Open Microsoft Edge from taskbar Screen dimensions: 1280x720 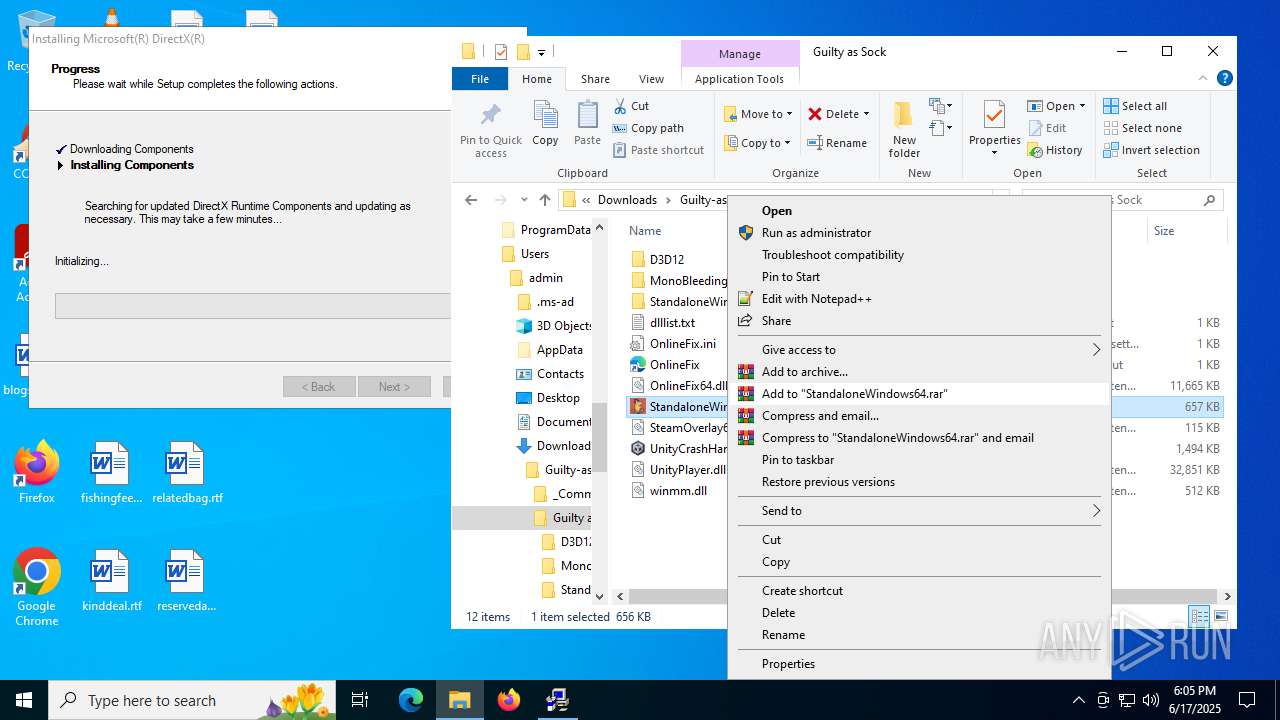(x=411, y=700)
